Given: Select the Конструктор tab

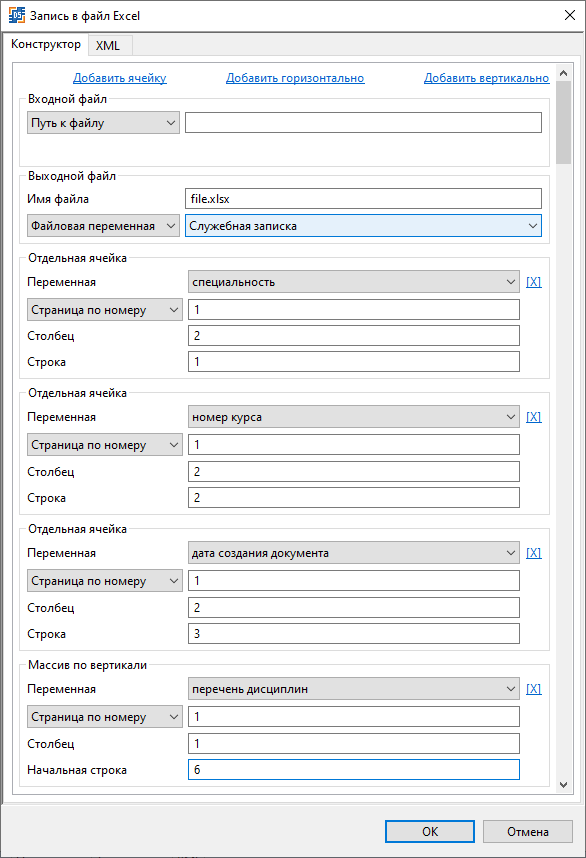Looking at the screenshot, I should [46, 44].
